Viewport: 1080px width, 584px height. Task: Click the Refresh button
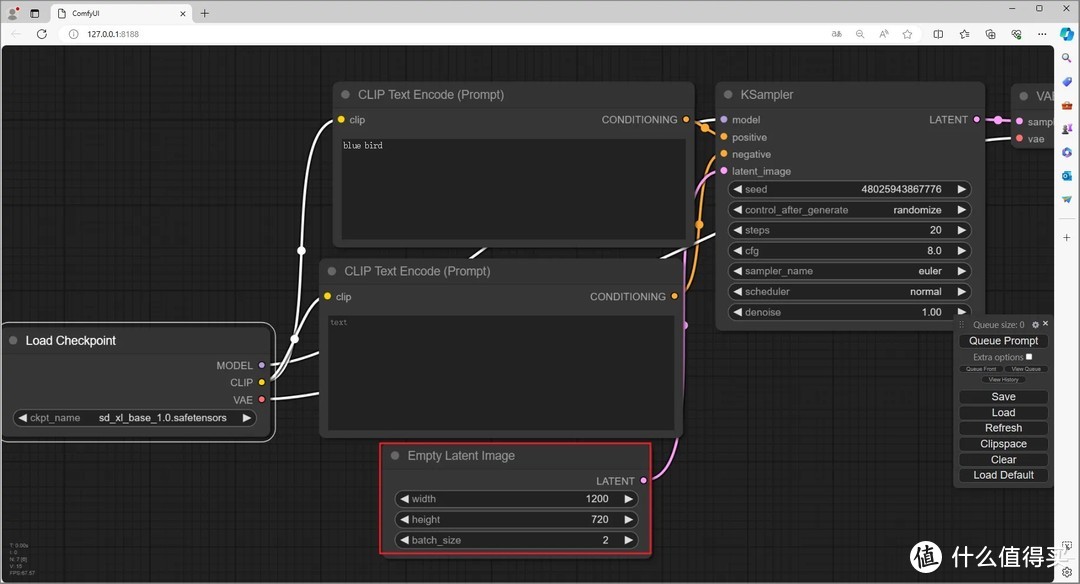click(1003, 428)
